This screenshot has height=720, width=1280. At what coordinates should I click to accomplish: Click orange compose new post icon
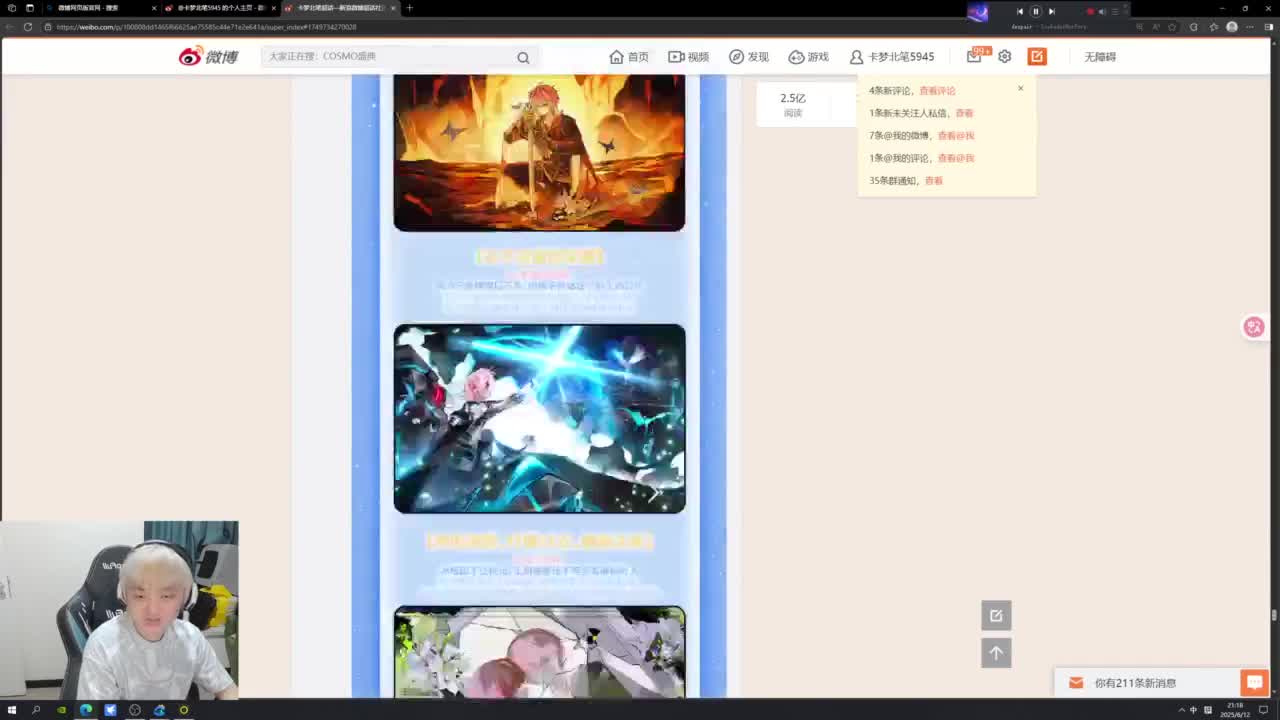pyautogui.click(x=1037, y=57)
